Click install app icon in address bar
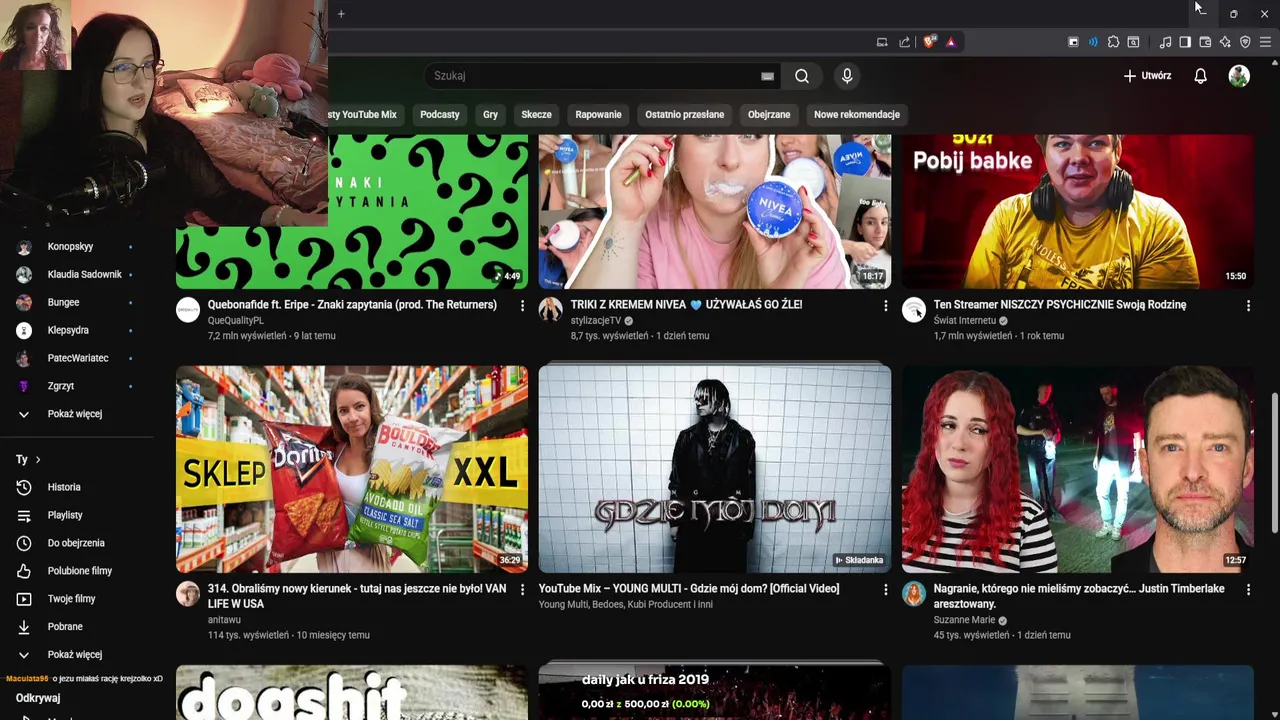Viewport: 1280px width, 720px height. click(x=882, y=42)
